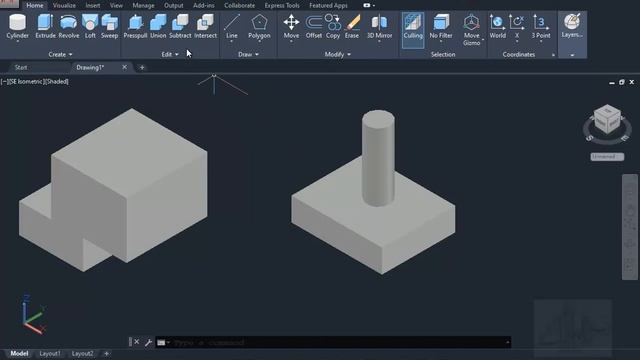The image size is (640, 360).
Task: Switch to the Layout1 tab
Action: [x=50, y=353]
